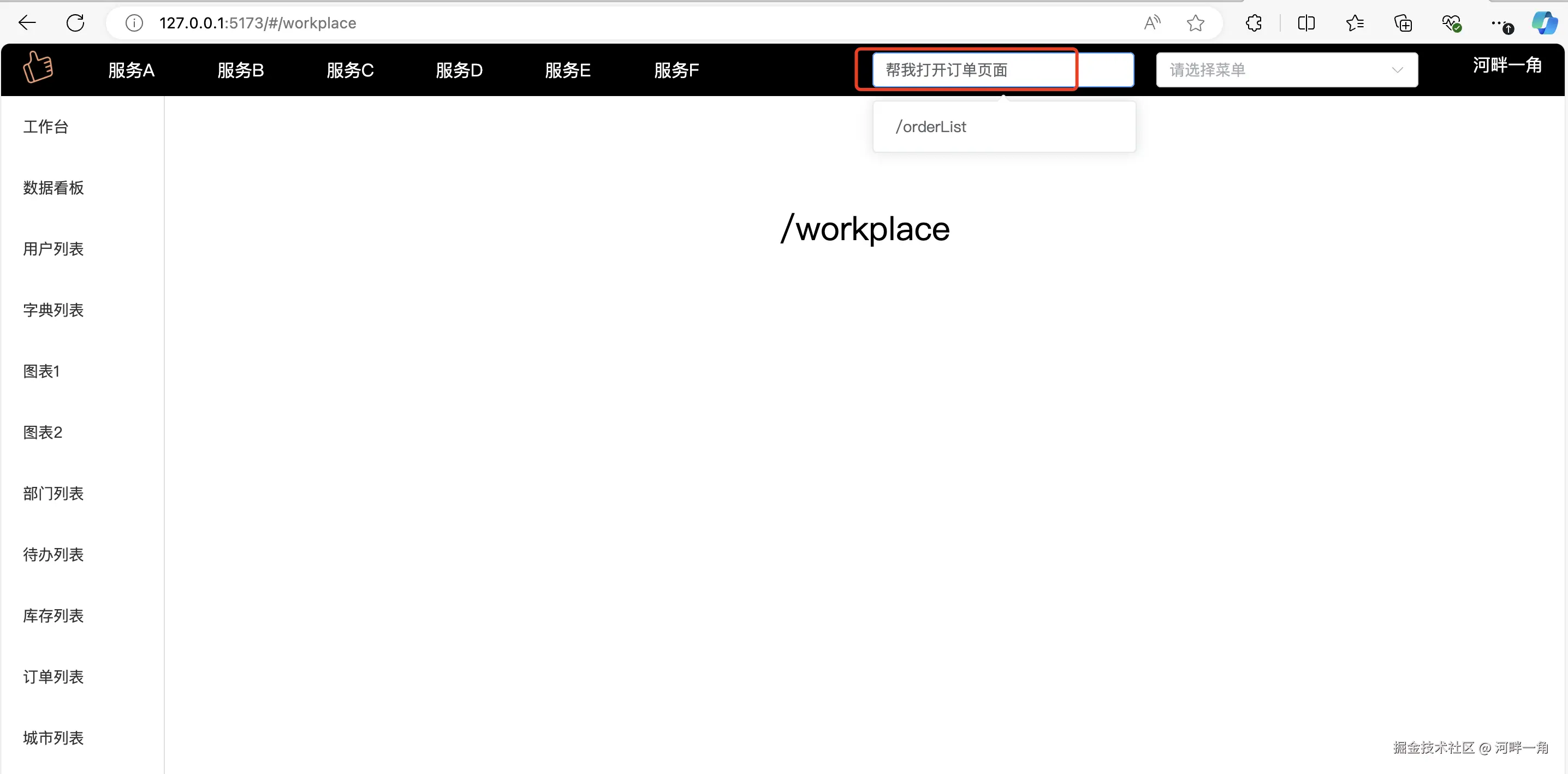
Task: Open the browser extensions icon
Action: click(1254, 23)
